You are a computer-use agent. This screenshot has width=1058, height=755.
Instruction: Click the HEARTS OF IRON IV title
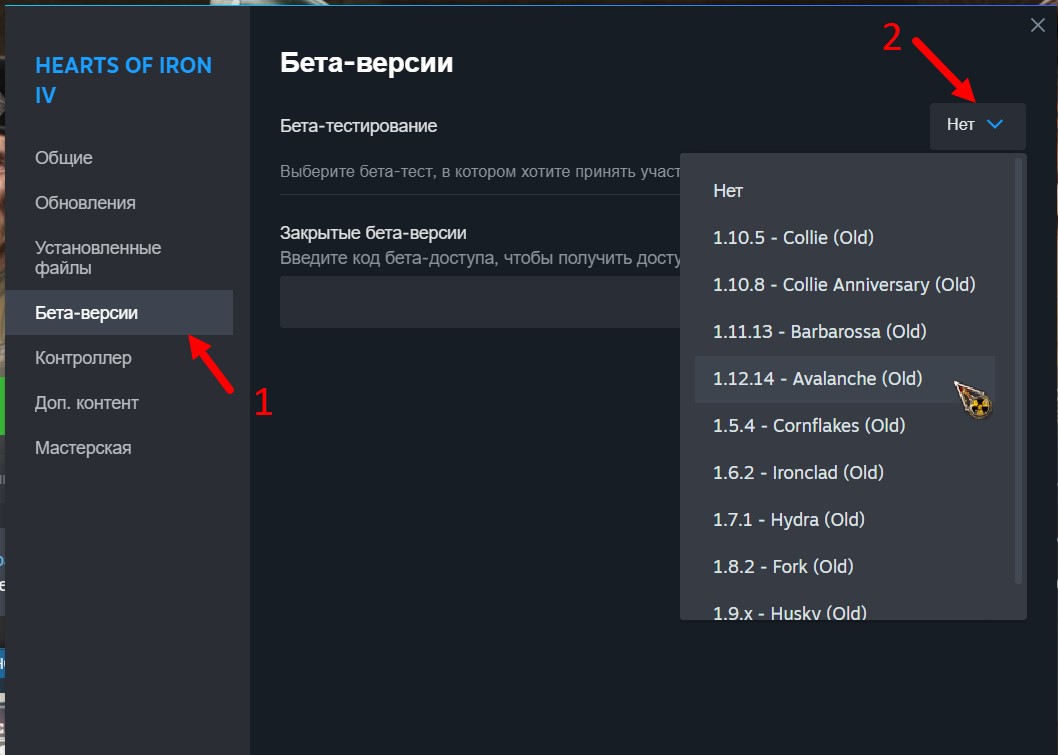click(x=123, y=80)
